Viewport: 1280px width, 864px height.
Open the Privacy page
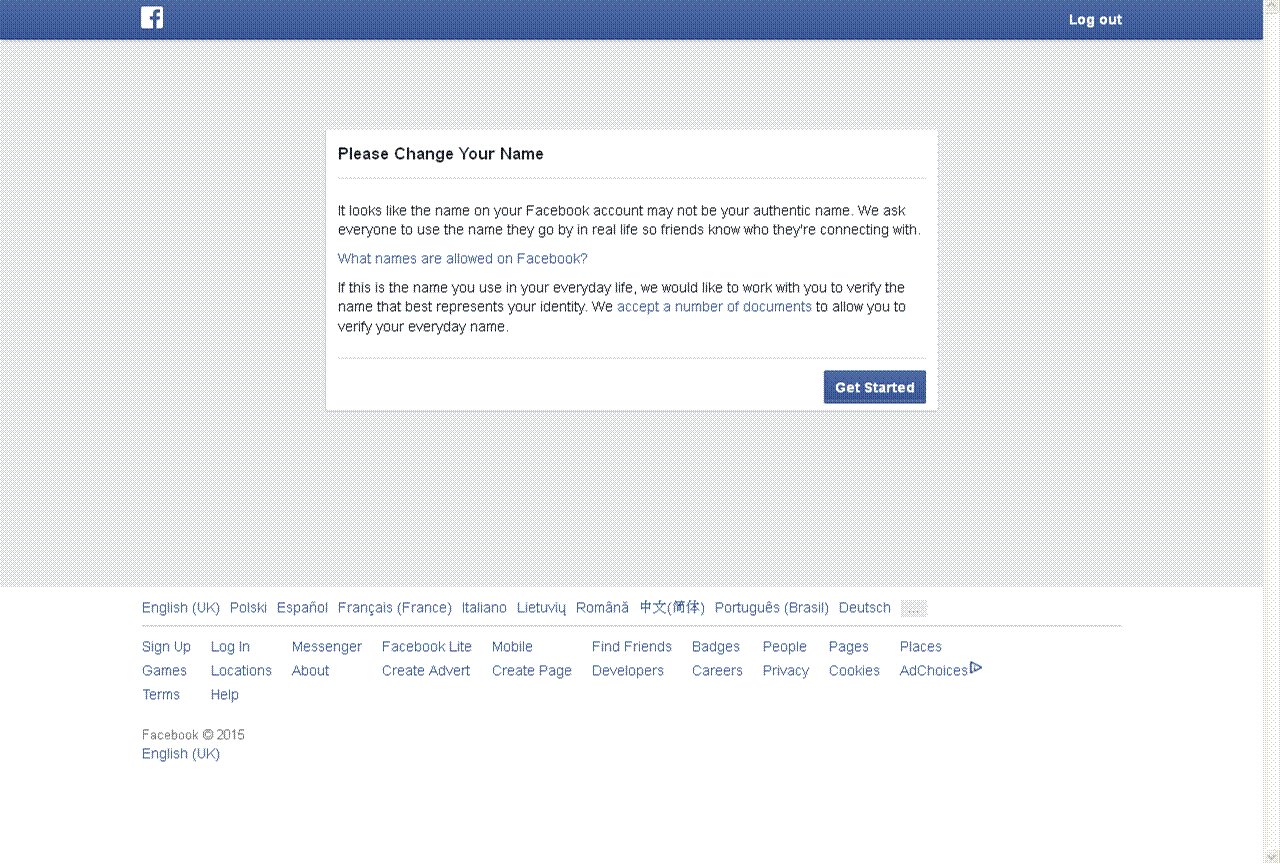[785, 670]
